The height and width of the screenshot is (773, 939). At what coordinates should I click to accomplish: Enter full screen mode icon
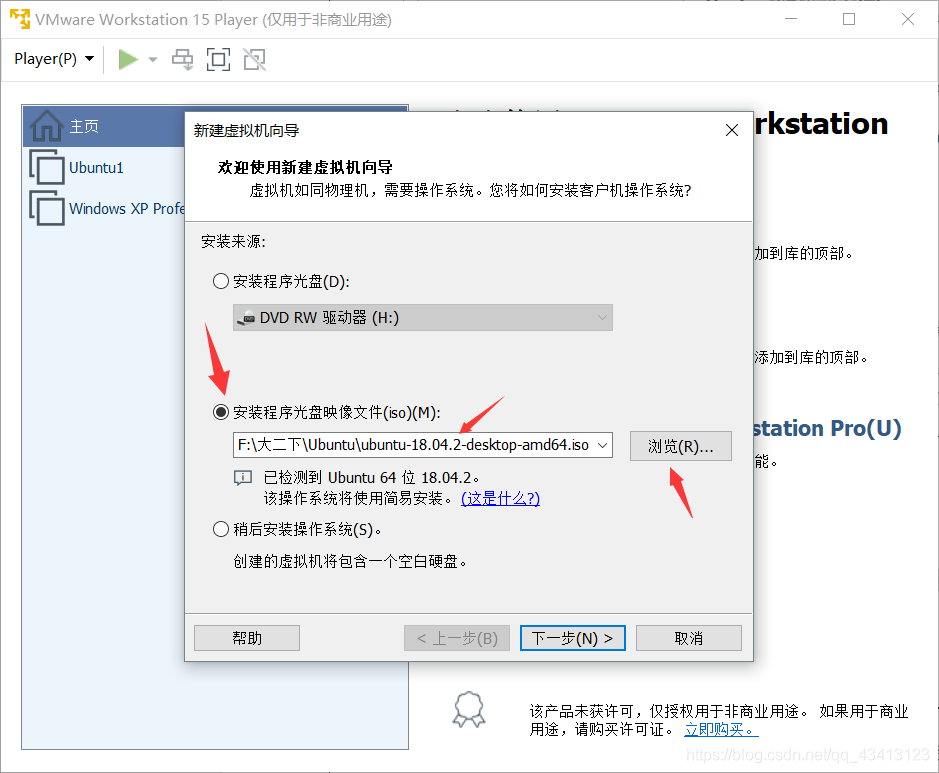tap(218, 59)
